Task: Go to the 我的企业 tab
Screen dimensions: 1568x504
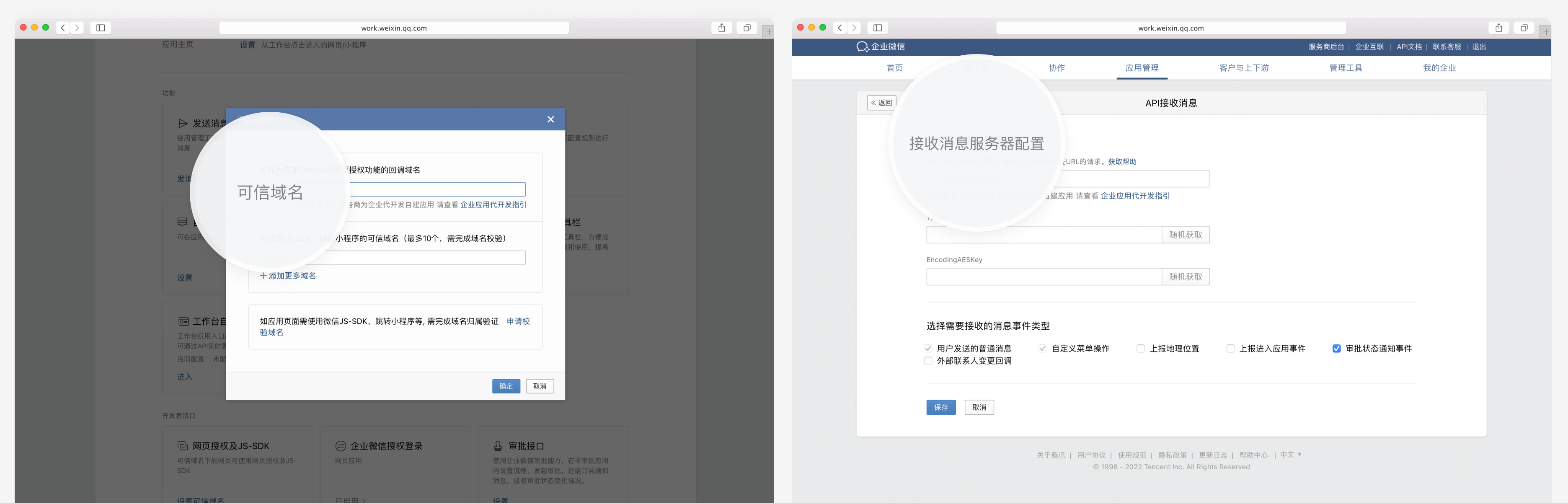Action: tap(1439, 68)
